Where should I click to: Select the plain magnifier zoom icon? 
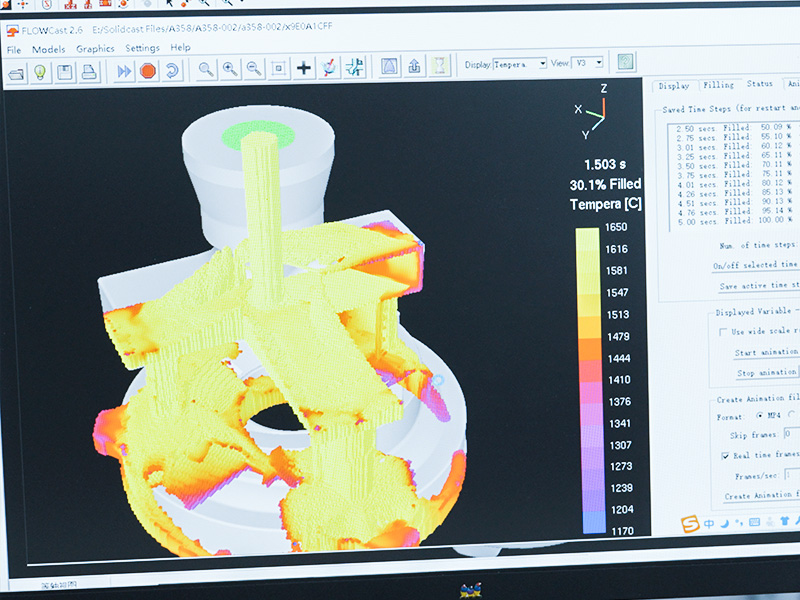point(206,69)
